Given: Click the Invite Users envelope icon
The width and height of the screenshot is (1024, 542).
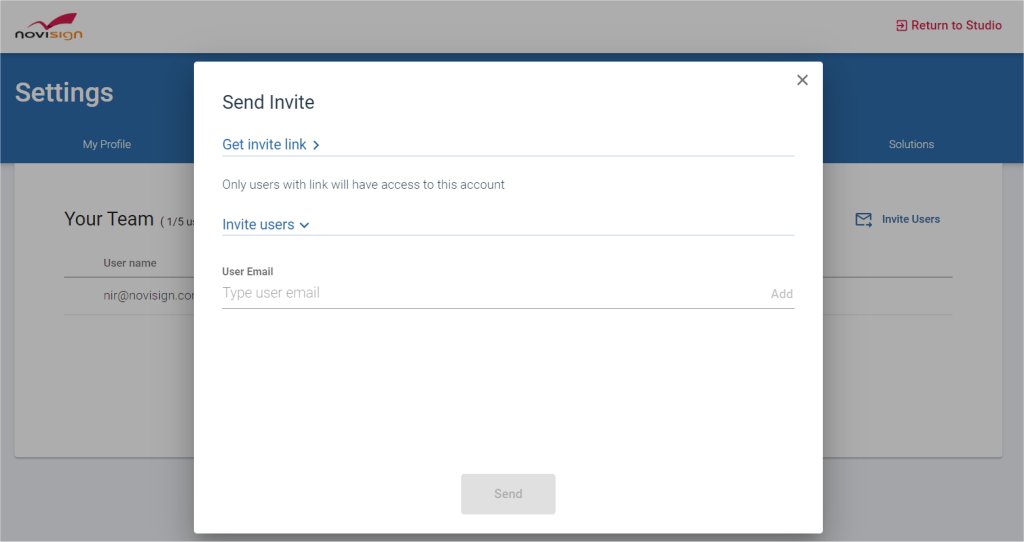Looking at the screenshot, I should pos(863,219).
